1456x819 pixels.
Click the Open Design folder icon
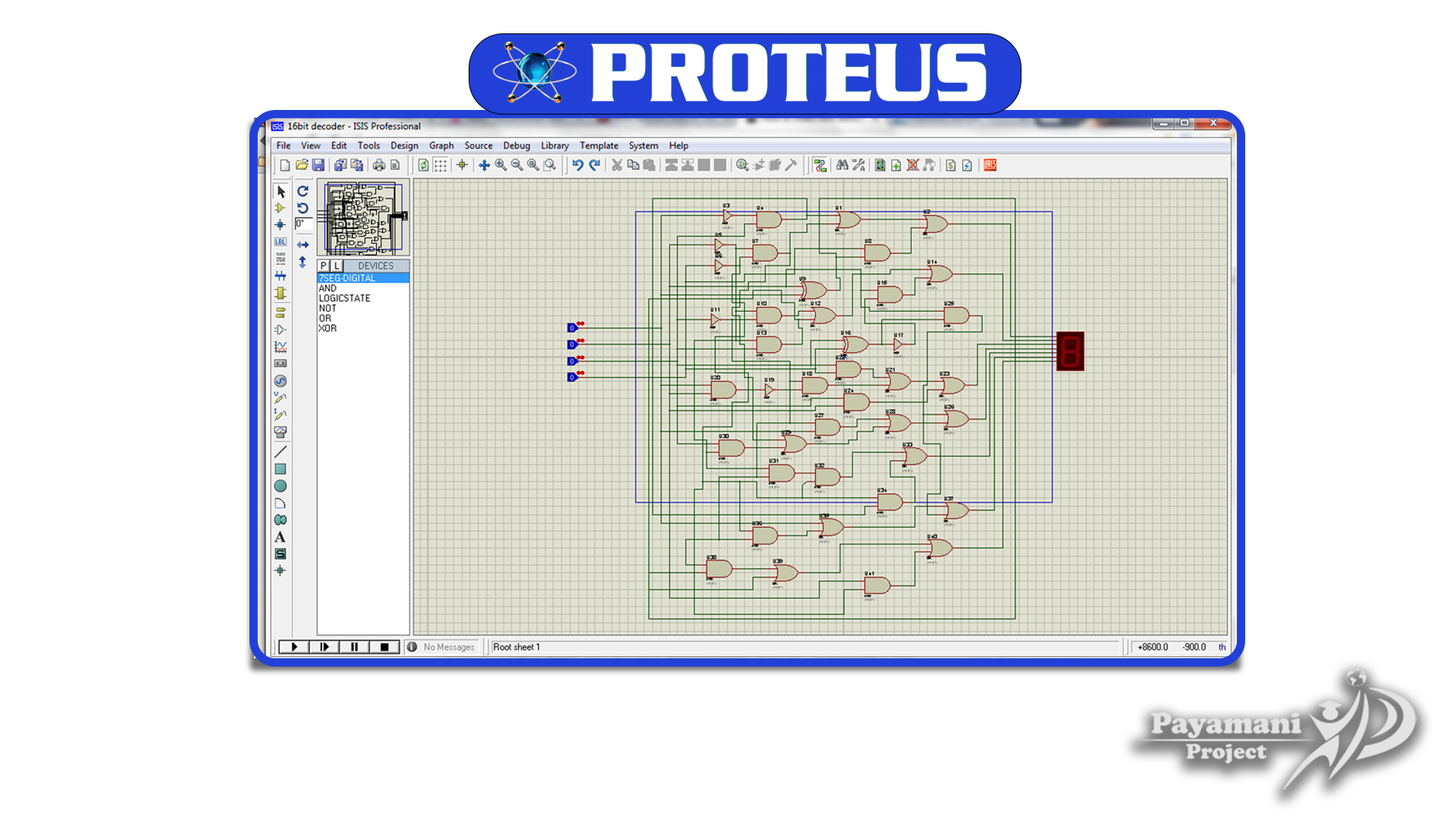[x=302, y=165]
